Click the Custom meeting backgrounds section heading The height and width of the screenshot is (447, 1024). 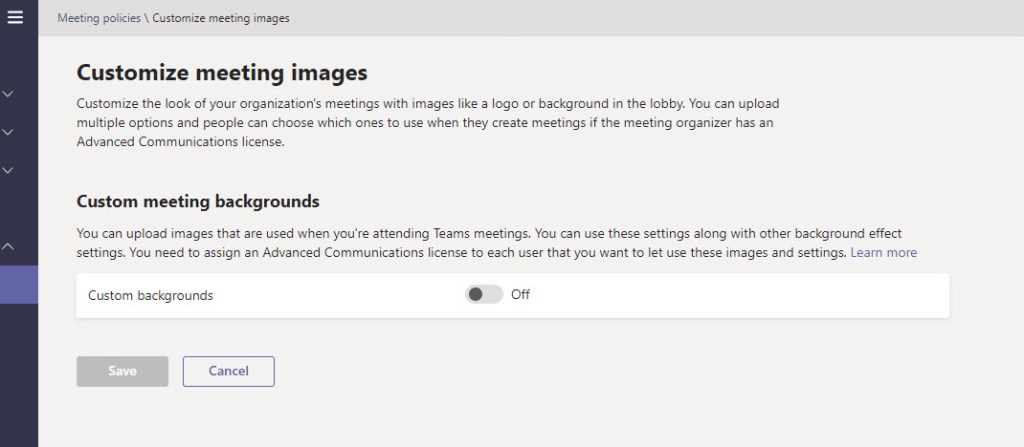click(x=198, y=201)
